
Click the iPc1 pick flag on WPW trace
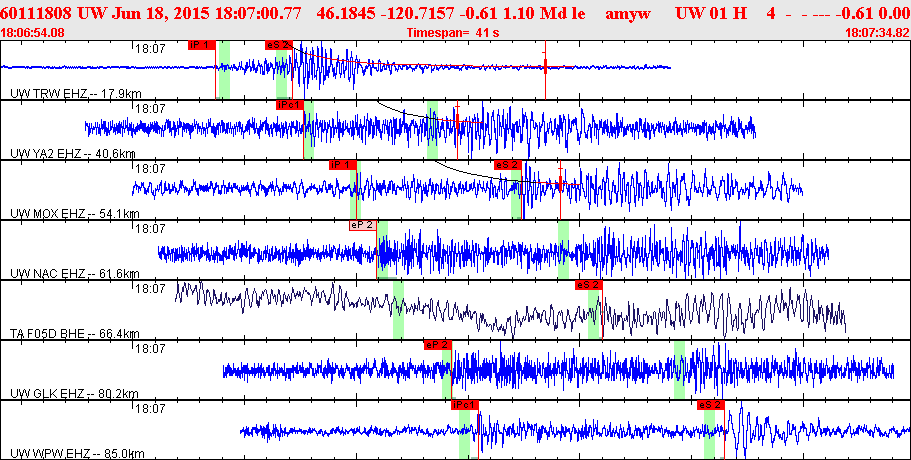tap(465, 405)
